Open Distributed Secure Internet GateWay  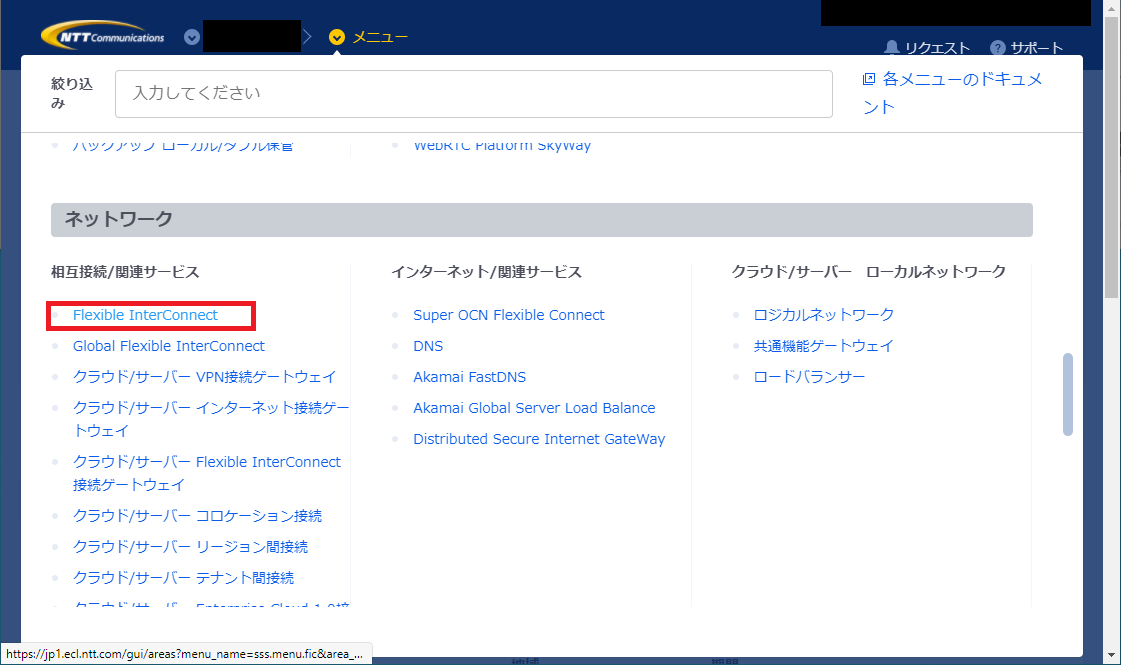click(539, 439)
